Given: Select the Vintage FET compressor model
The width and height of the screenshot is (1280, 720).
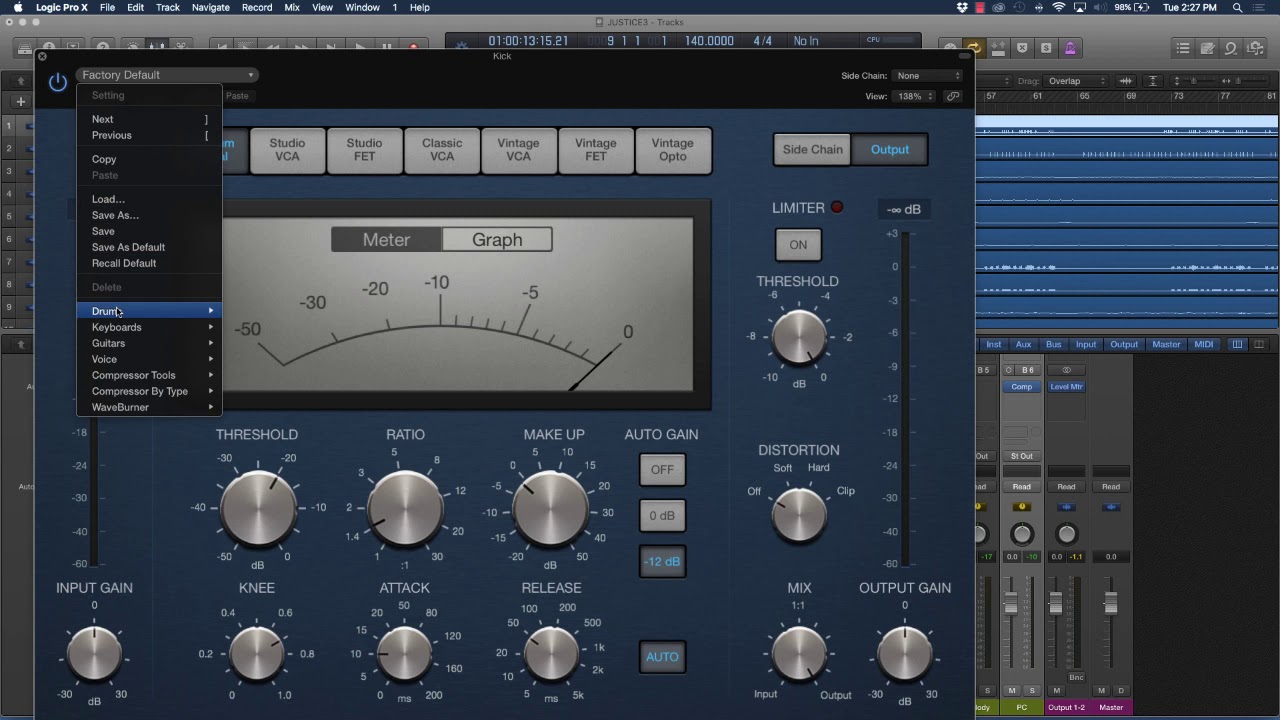Looking at the screenshot, I should pos(595,150).
